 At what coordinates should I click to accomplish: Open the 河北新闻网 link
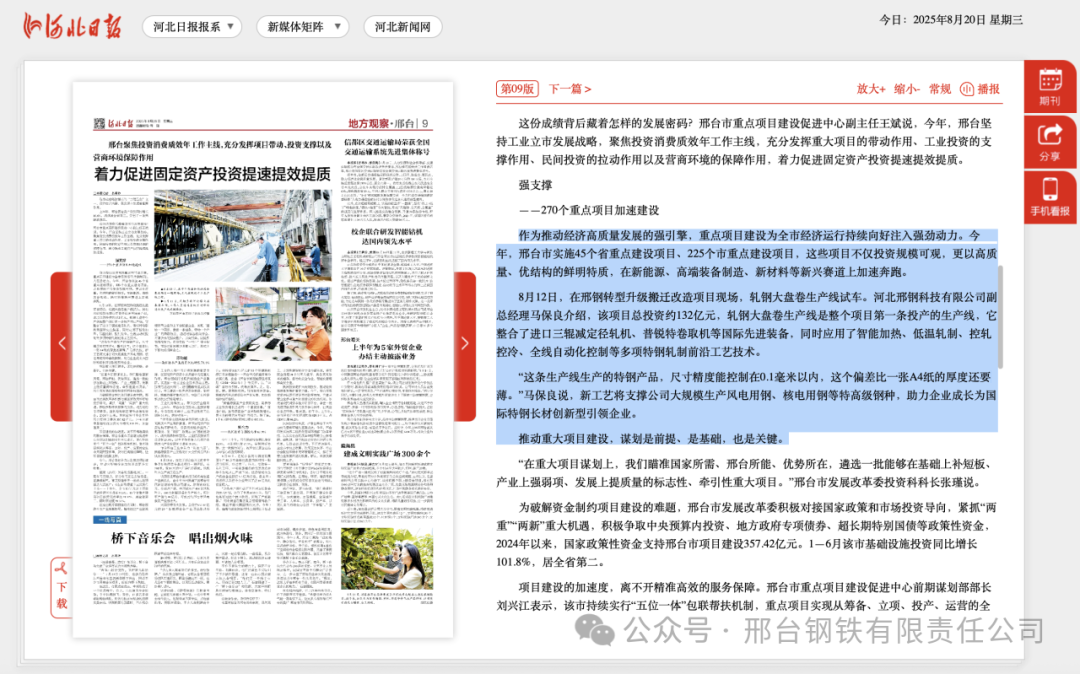coord(403,27)
